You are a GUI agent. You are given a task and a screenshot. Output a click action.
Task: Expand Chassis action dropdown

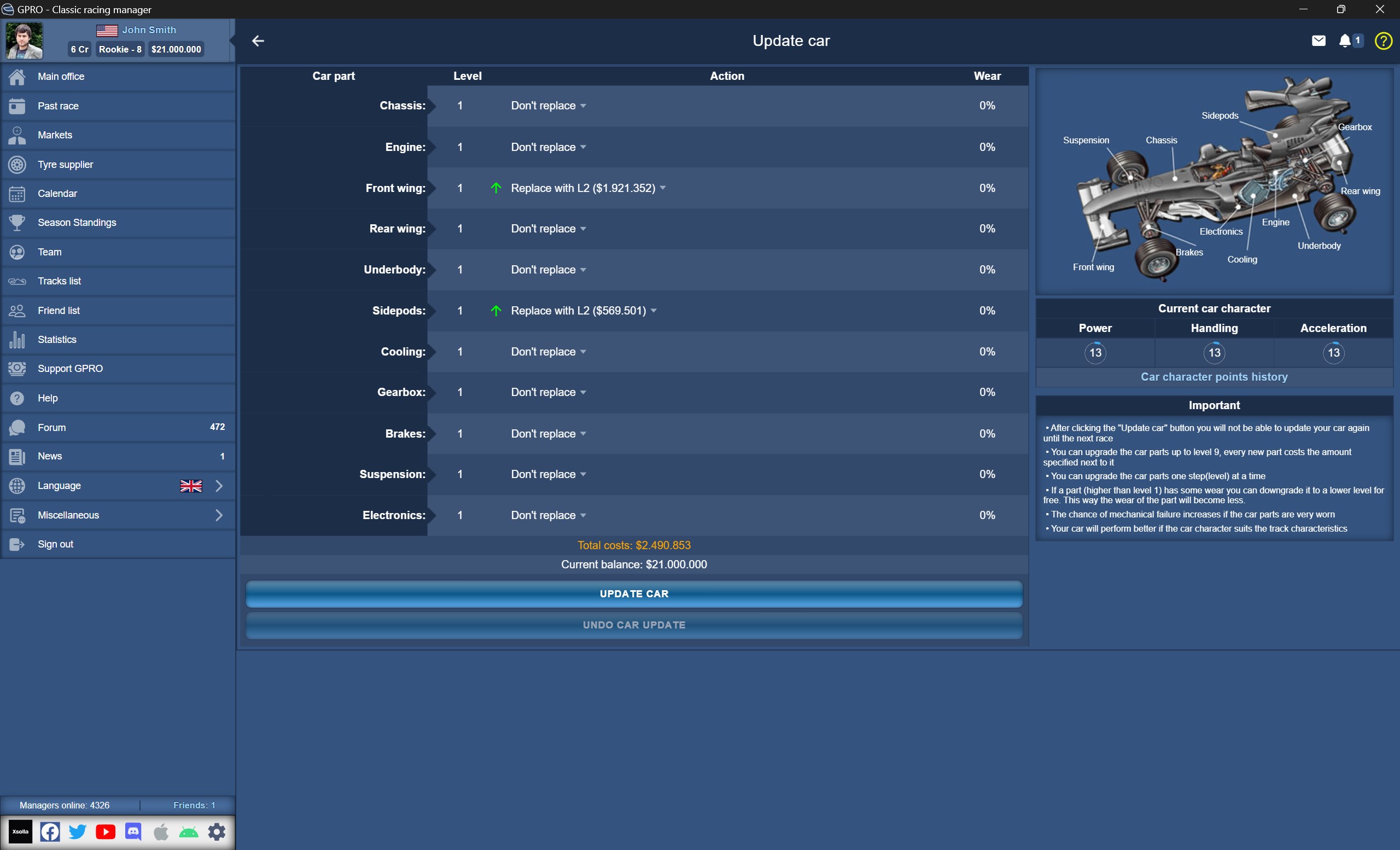(x=548, y=106)
